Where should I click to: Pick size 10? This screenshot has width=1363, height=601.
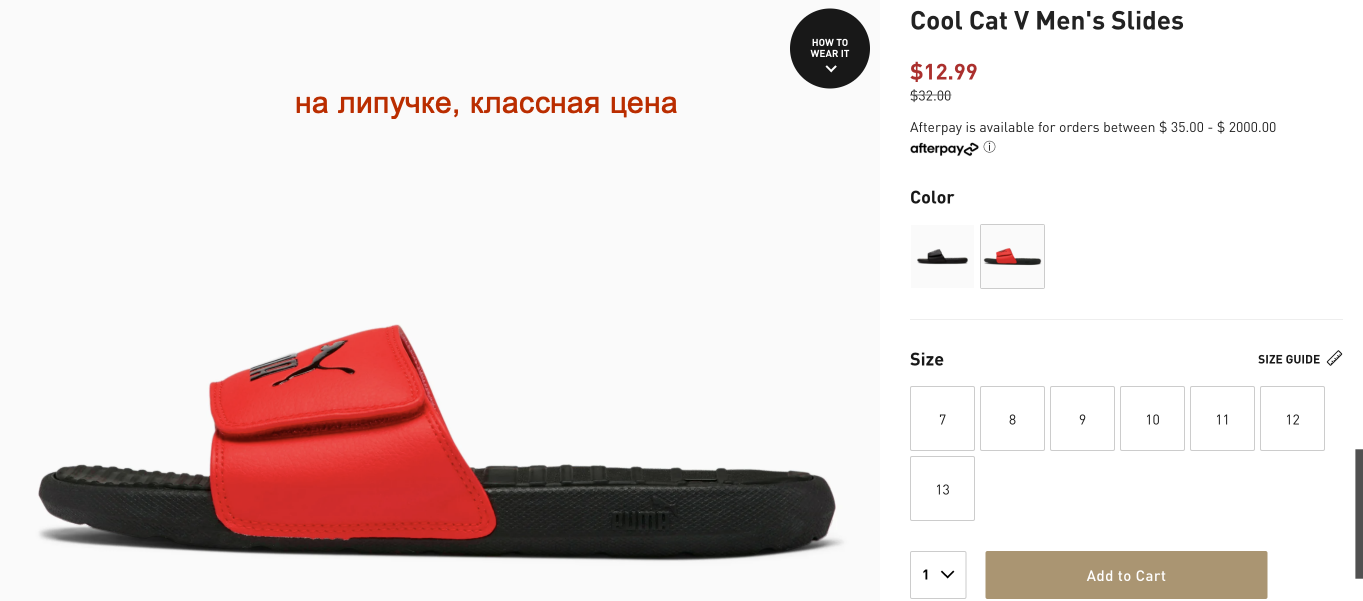click(x=1152, y=419)
